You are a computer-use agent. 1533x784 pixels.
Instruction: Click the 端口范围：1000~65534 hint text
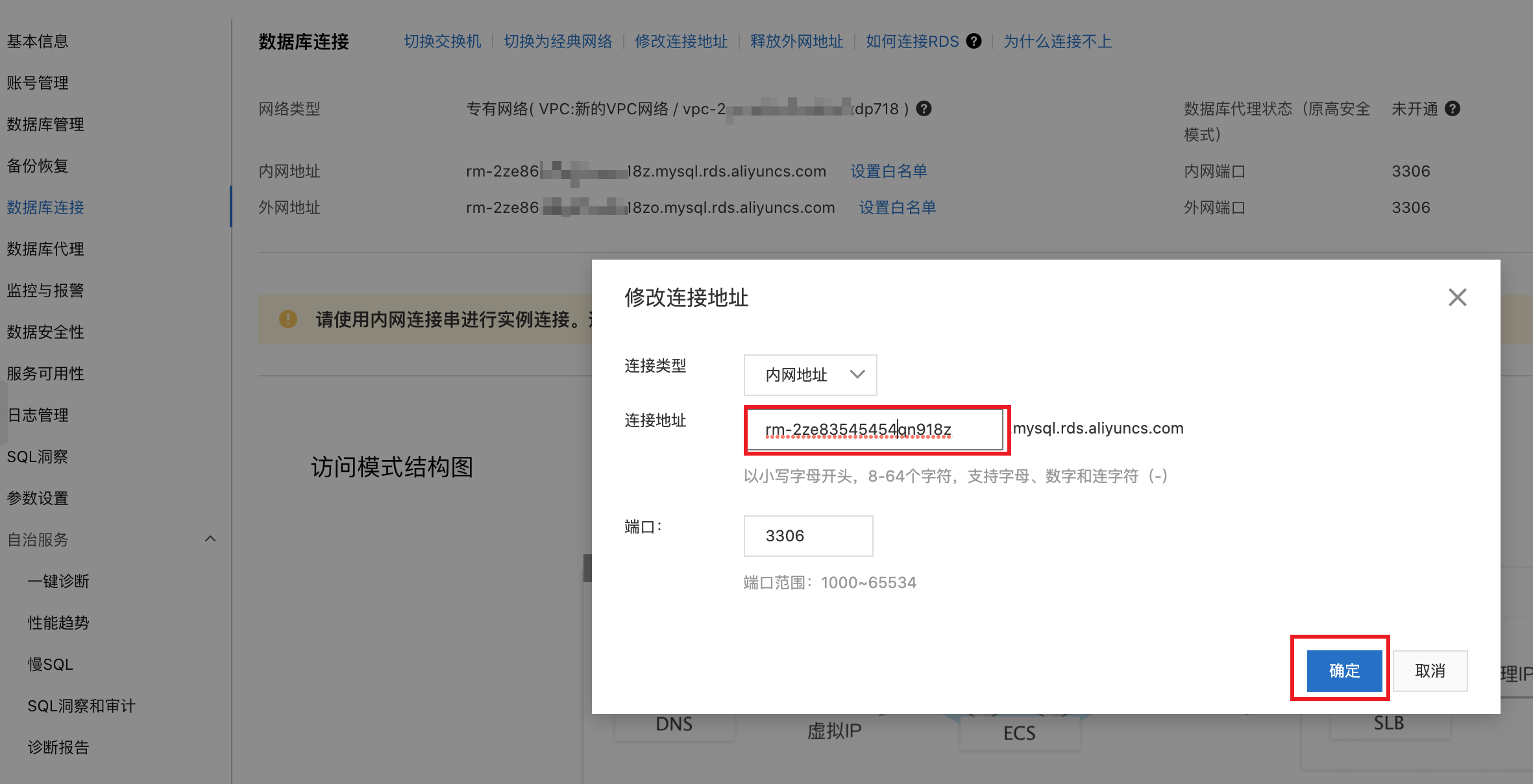tap(829, 582)
